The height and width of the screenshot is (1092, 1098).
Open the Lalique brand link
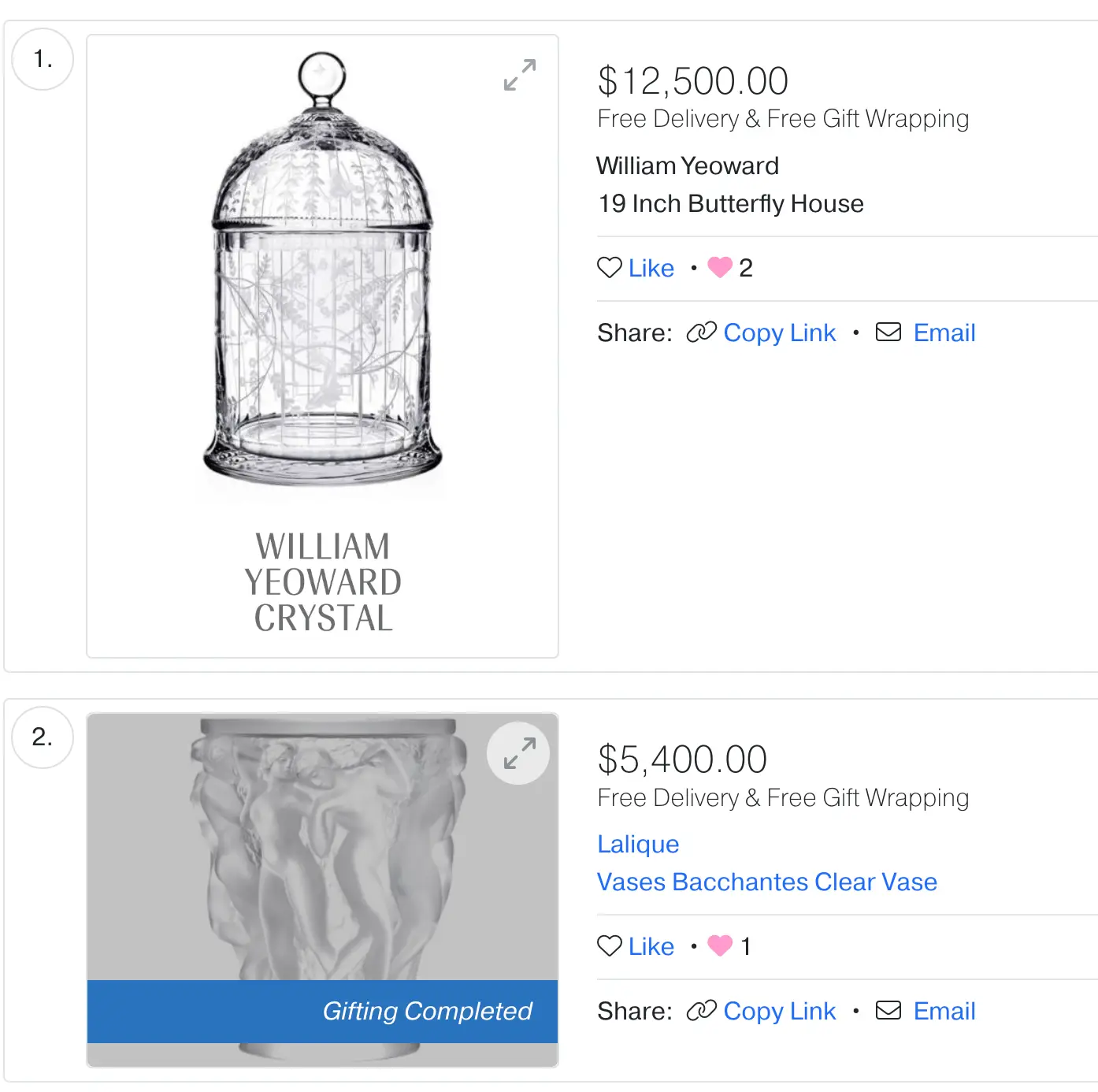coord(638,844)
